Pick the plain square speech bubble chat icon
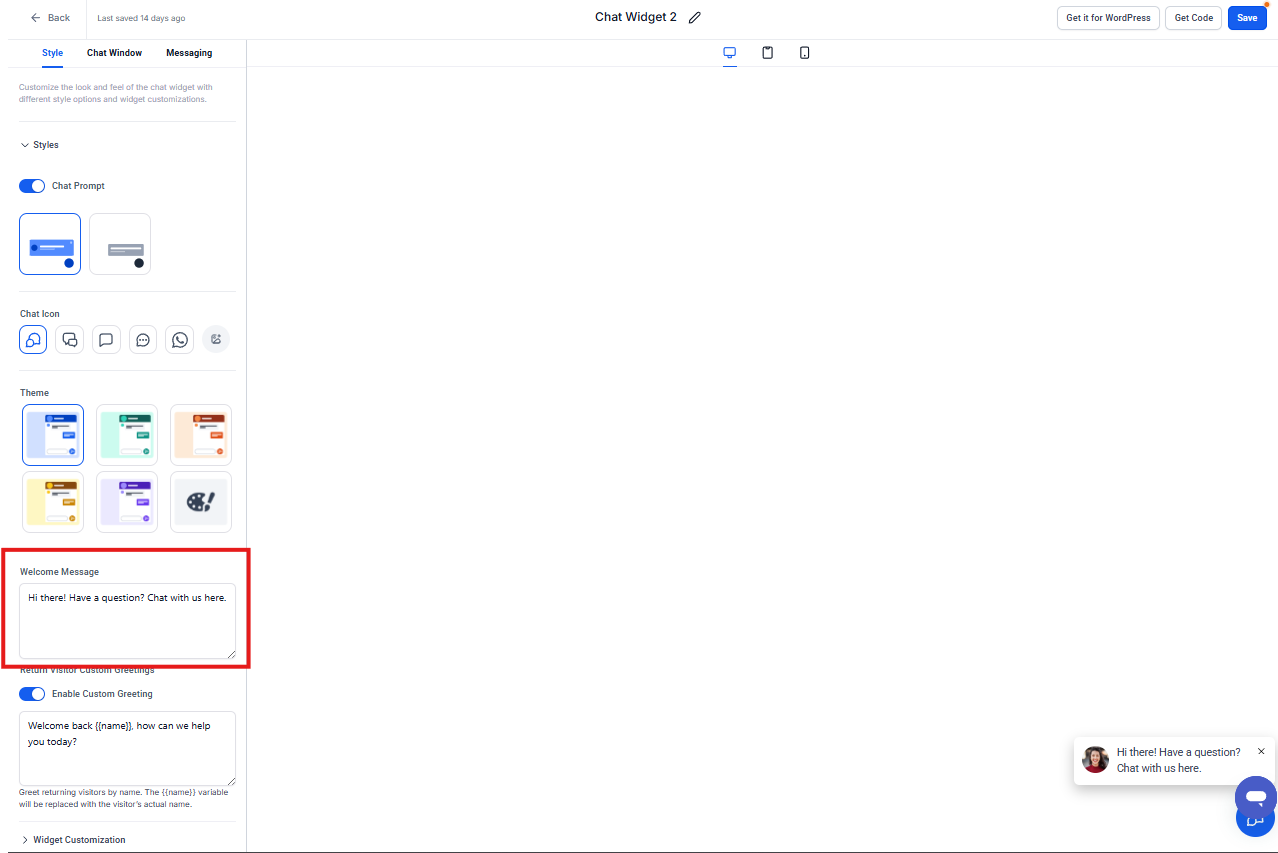Image resolution: width=1278 pixels, height=853 pixels. pyautogui.click(x=106, y=340)
